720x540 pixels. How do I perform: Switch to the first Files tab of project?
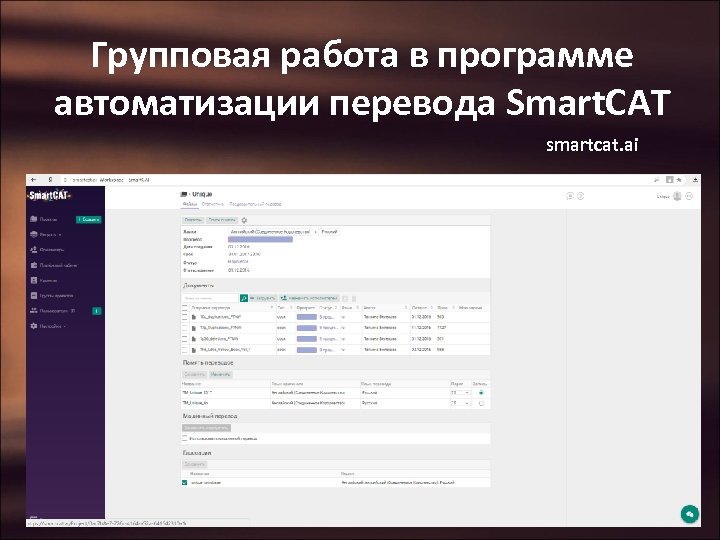coord(190,204)
